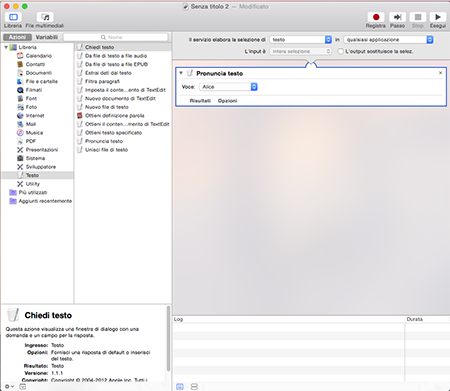Image resolution: width=450 pixels, height=391 pixels.
Task: Select the Musica category
Action: coord(34,133)
